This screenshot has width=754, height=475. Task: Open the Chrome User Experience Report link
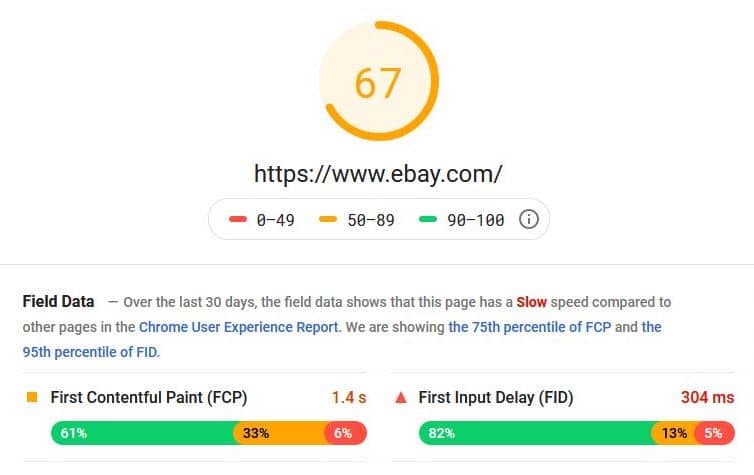point(239,327)
